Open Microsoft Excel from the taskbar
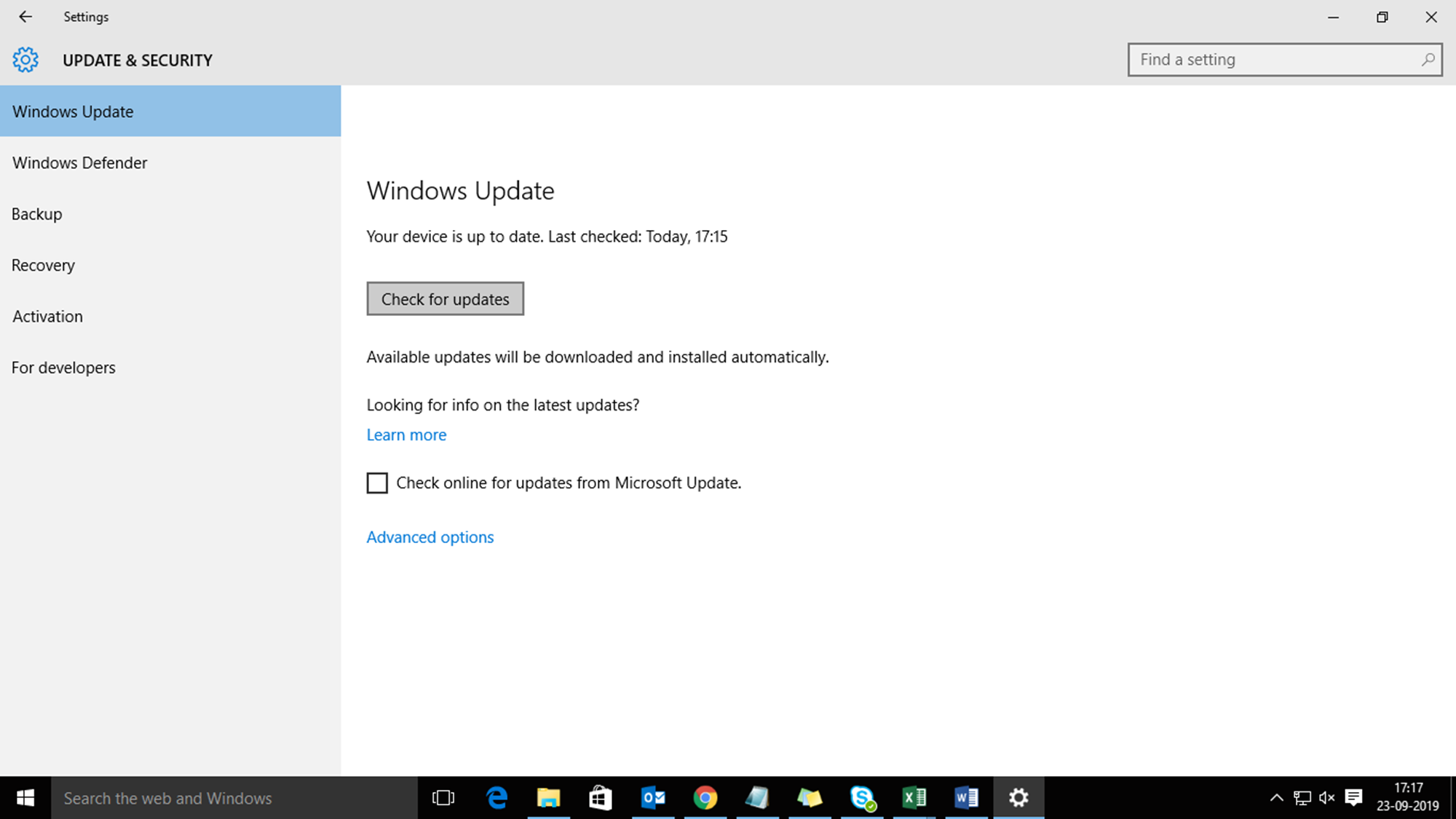 [x=912, y=797]
